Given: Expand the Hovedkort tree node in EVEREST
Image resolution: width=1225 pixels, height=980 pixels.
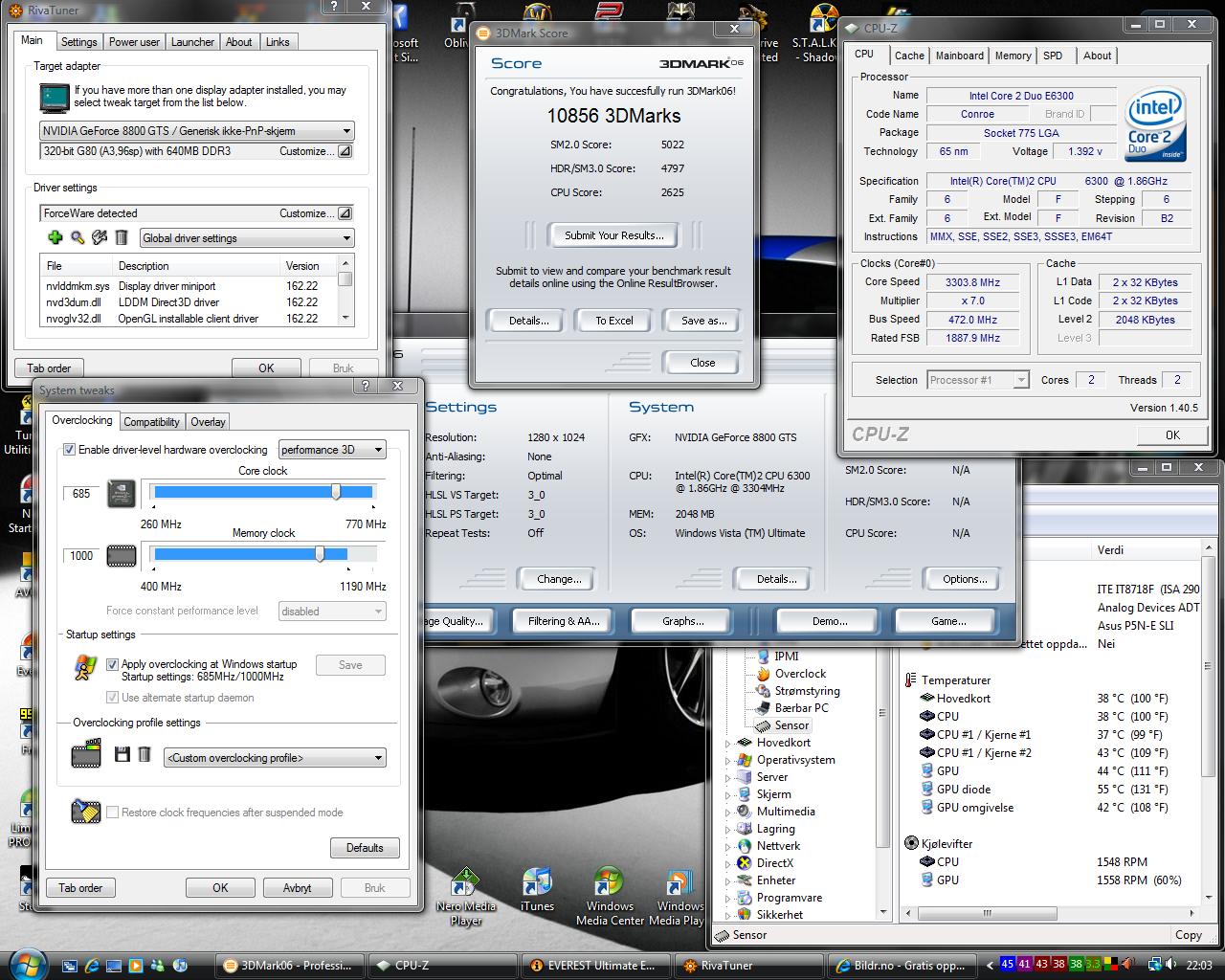Looking at the screenshot, I should (728, 743).
